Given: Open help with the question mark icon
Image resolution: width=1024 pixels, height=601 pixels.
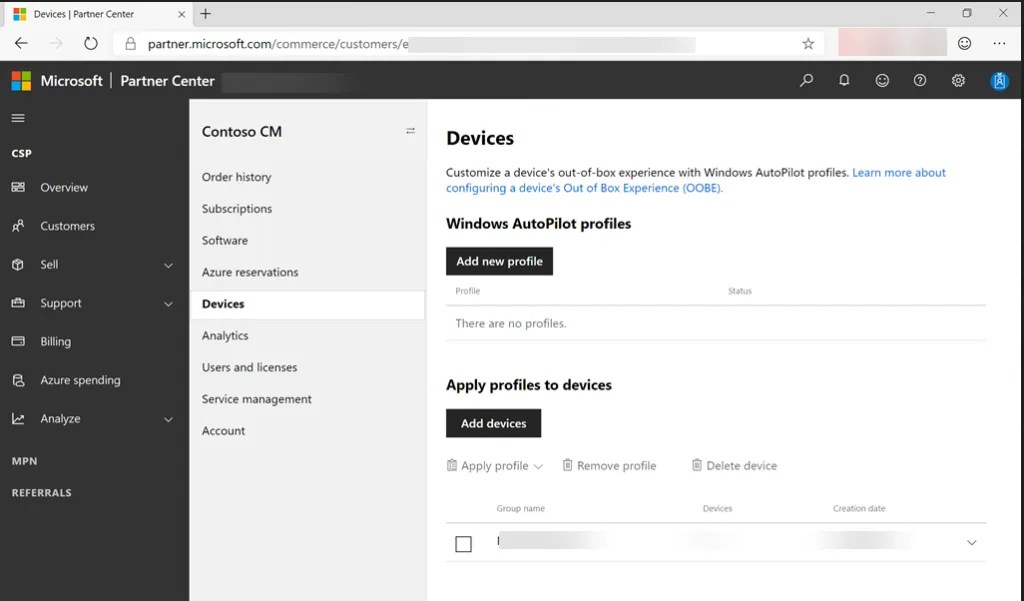Looking at the screenshot, I should 920,80.
